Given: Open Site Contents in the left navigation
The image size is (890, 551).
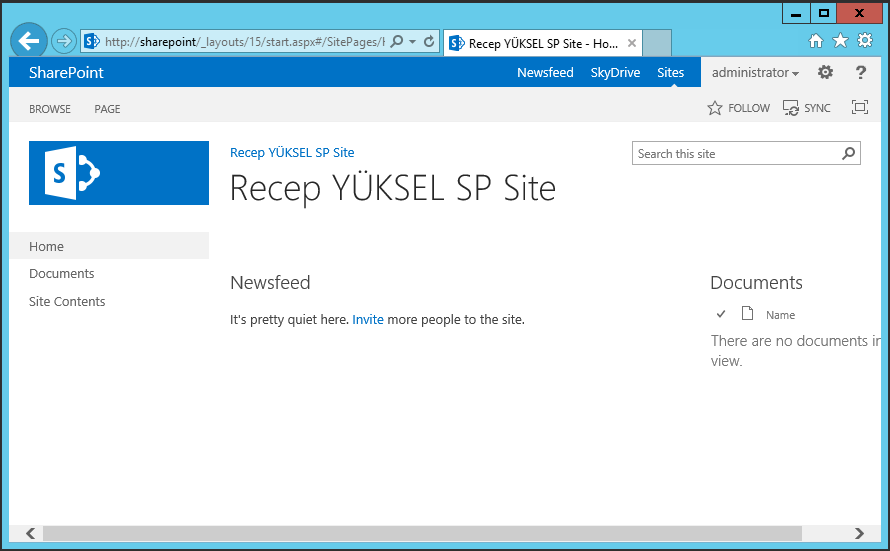Looking at the screenshot, I should tap(67, 301).
